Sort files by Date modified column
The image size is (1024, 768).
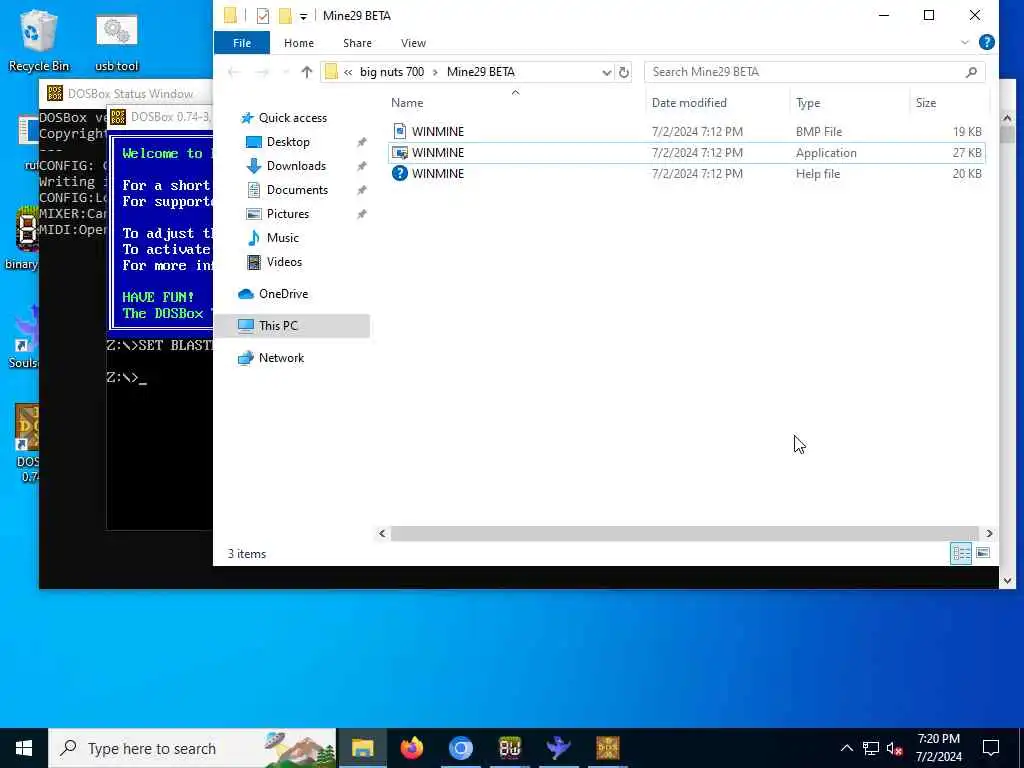[x=689, y=103]
